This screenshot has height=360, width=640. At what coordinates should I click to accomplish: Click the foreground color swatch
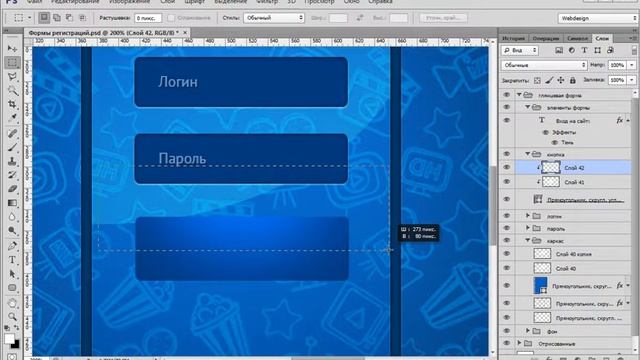tap(9, 338)
